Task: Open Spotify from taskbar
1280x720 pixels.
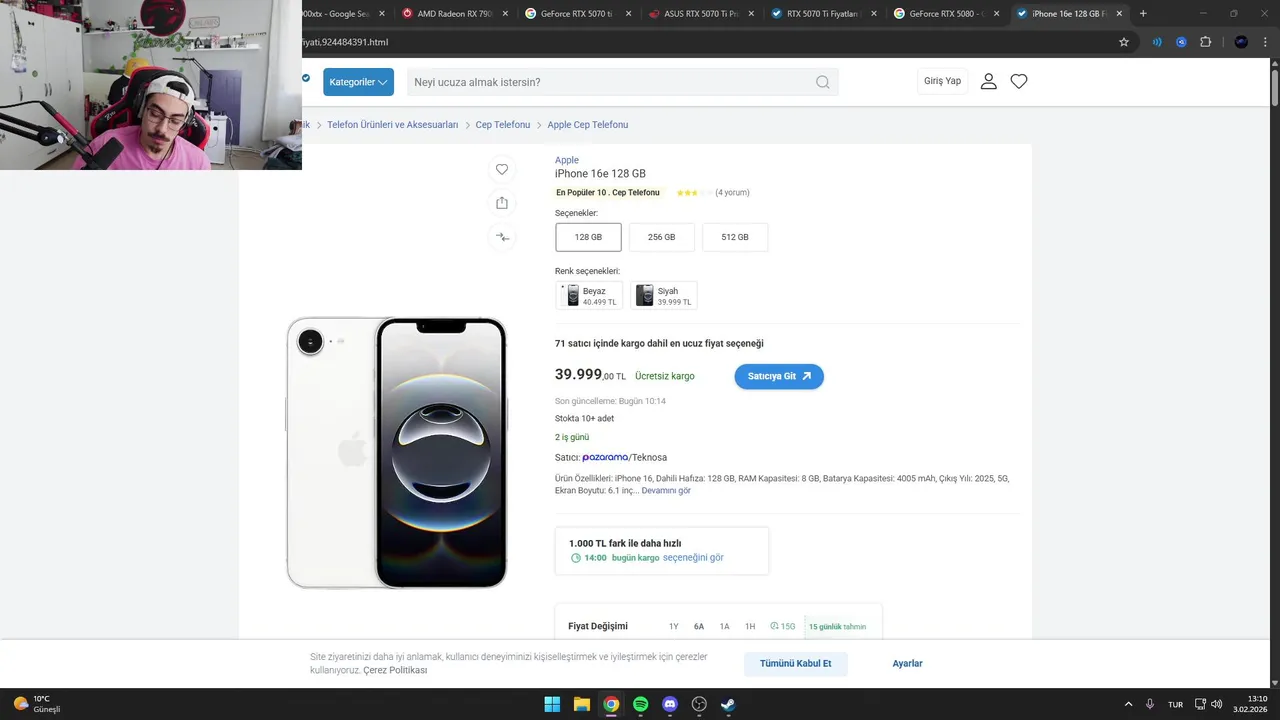Action: point(640,704)
